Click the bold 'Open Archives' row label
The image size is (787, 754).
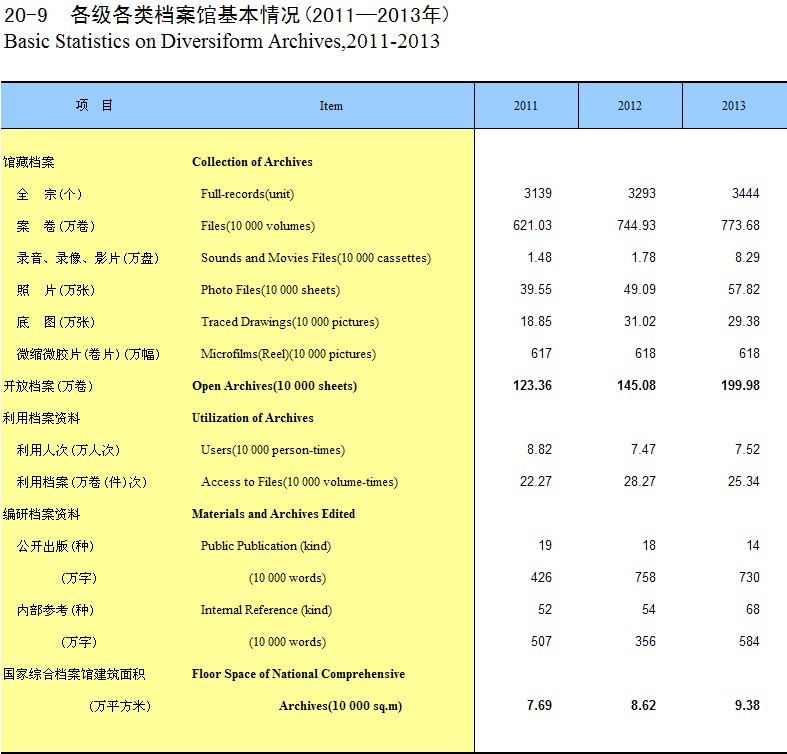coord(274,386)
